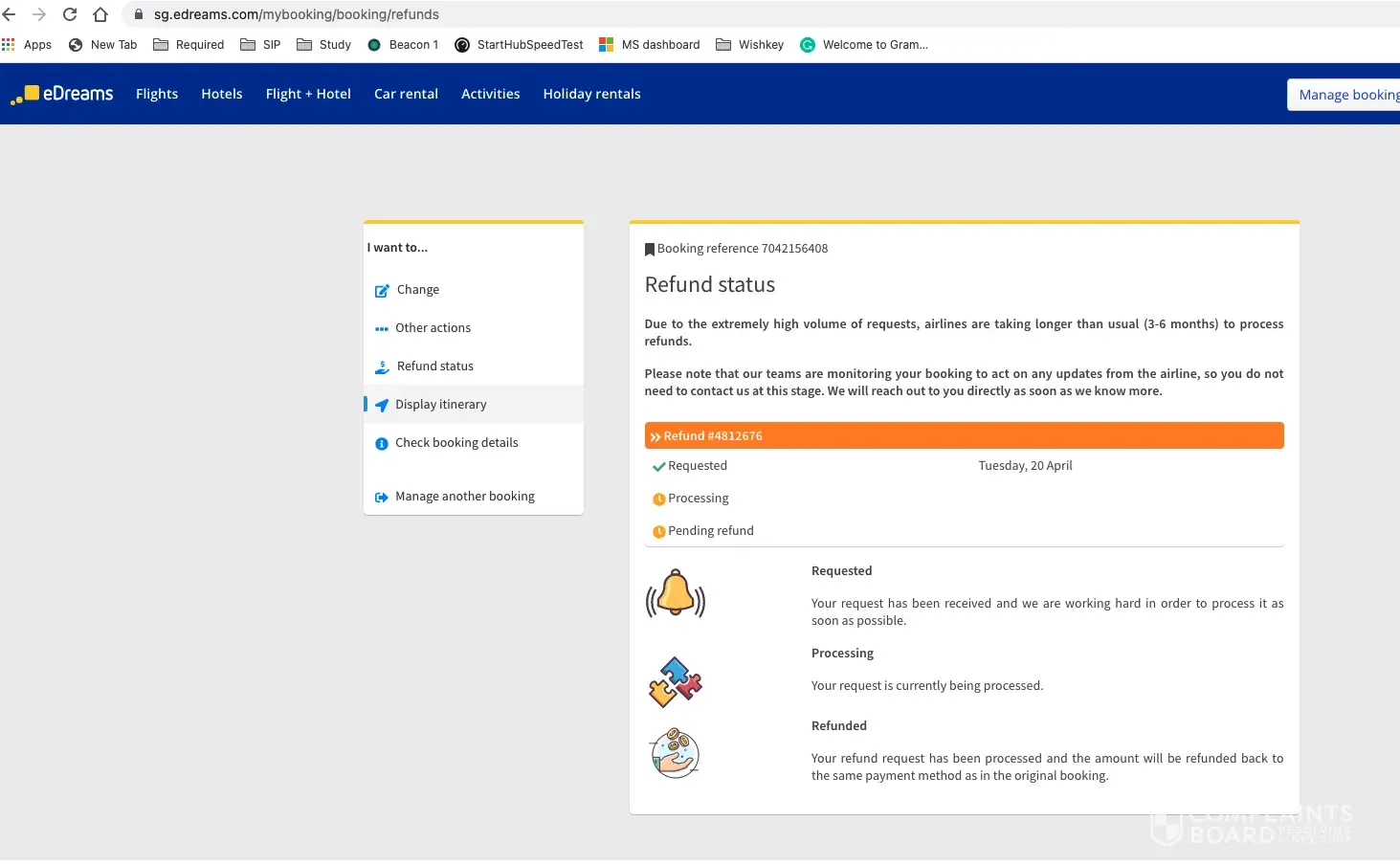Image resolution: width=1400 pixels, height=865 pixels.
Task: Open the Required bookmarks folder
Action: point(189,45)
